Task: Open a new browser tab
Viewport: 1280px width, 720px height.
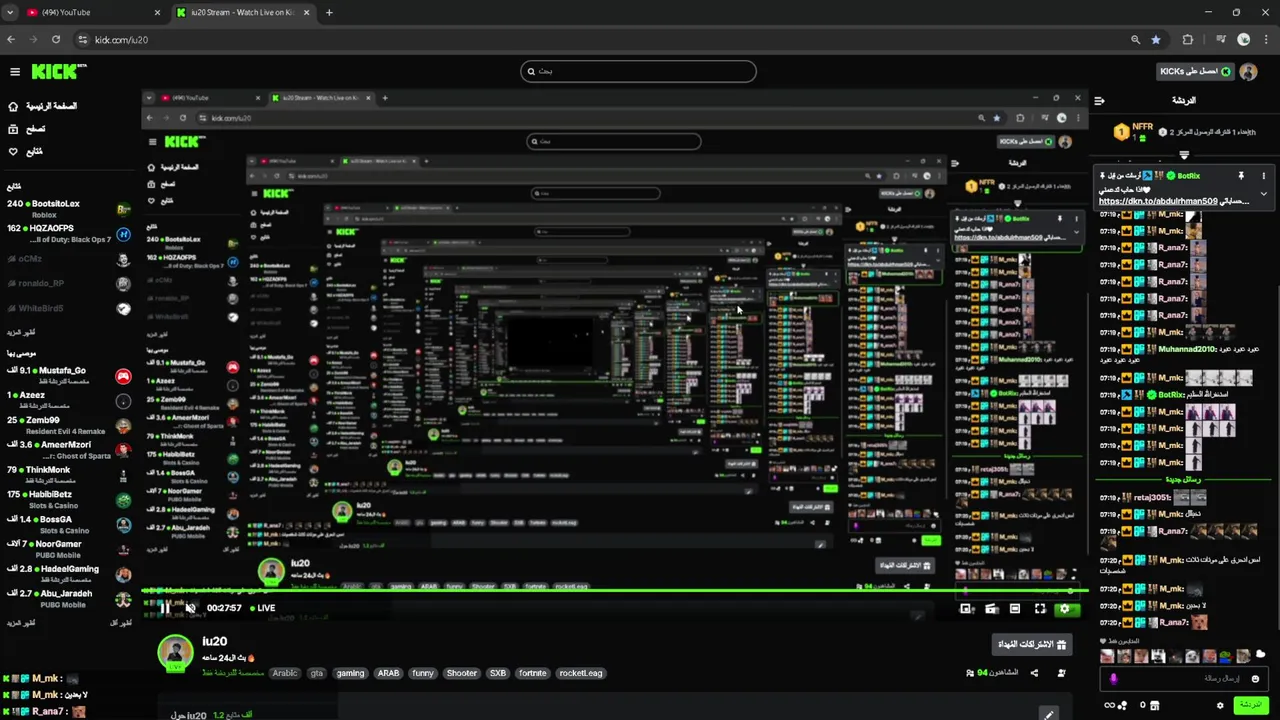Action: tap(329, 12)
